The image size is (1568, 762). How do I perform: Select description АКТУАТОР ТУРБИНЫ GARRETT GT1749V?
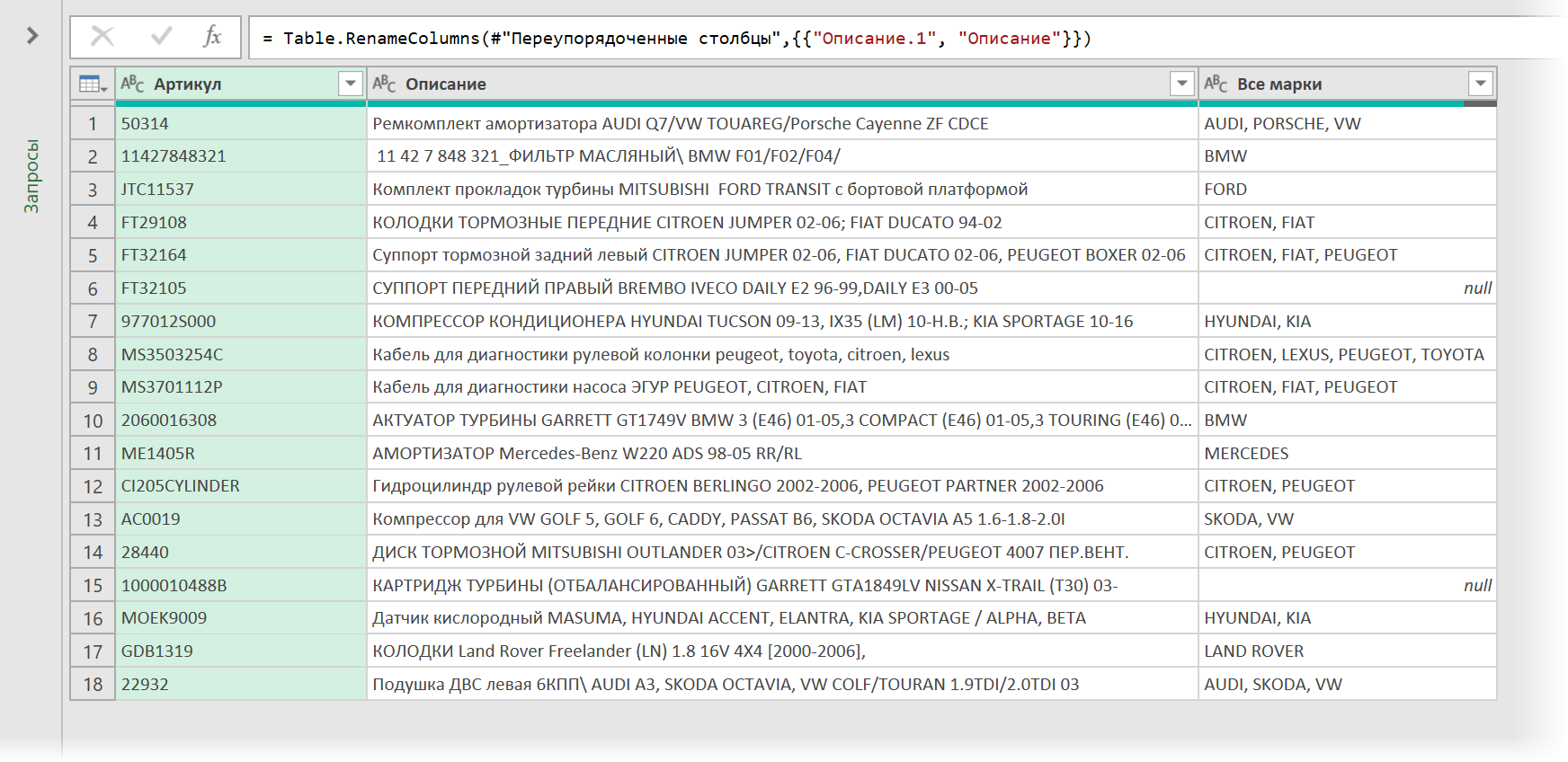click(782, 421)
